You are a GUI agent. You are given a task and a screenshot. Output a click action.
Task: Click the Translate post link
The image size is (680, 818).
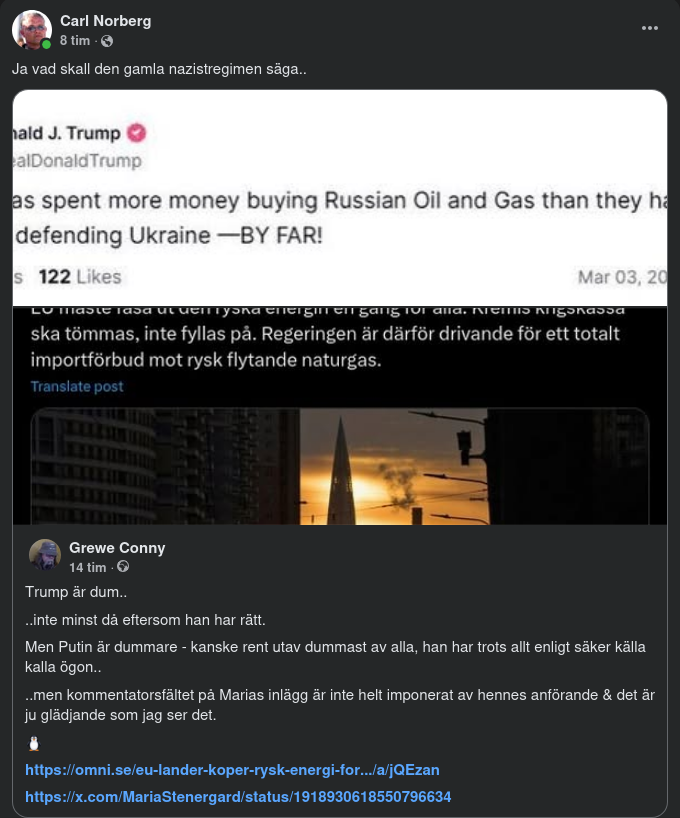[77, 386]
